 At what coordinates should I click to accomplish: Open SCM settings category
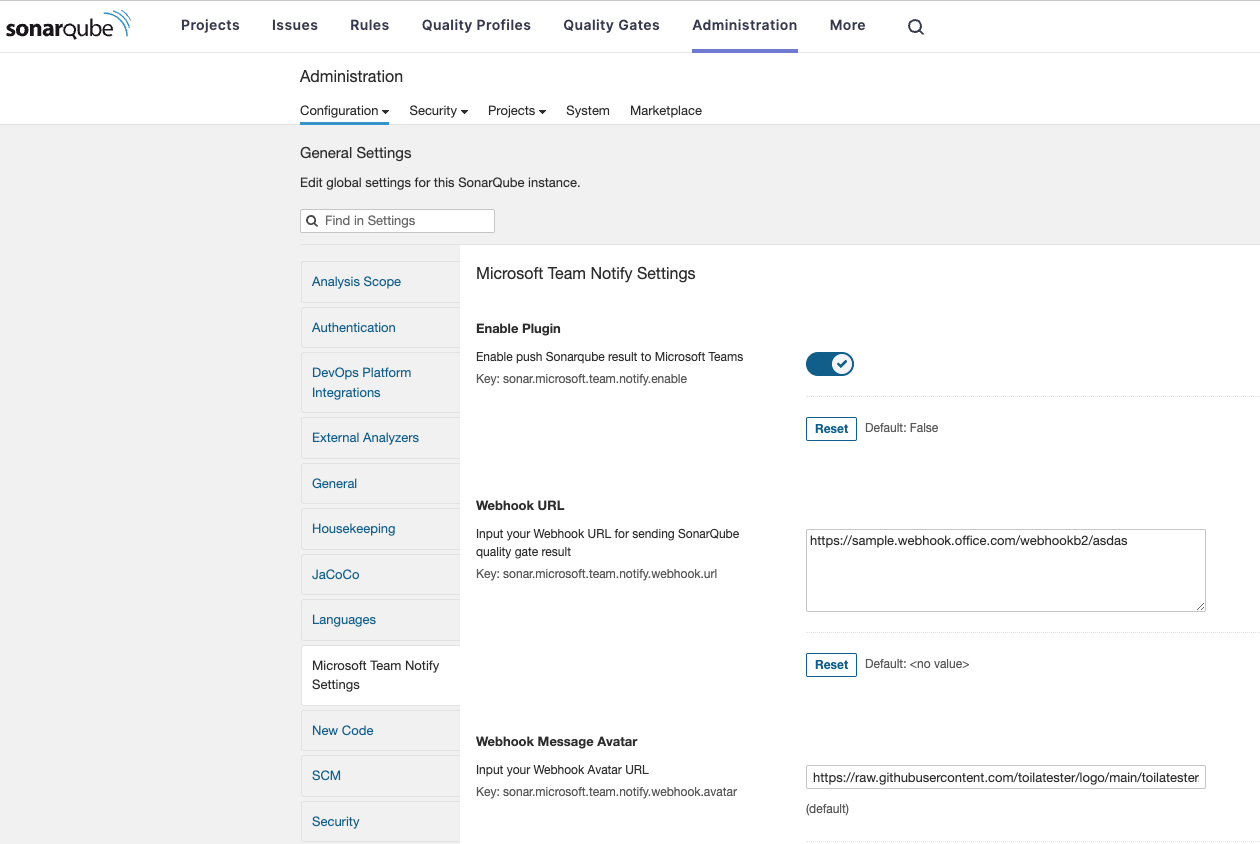point(380,776)
